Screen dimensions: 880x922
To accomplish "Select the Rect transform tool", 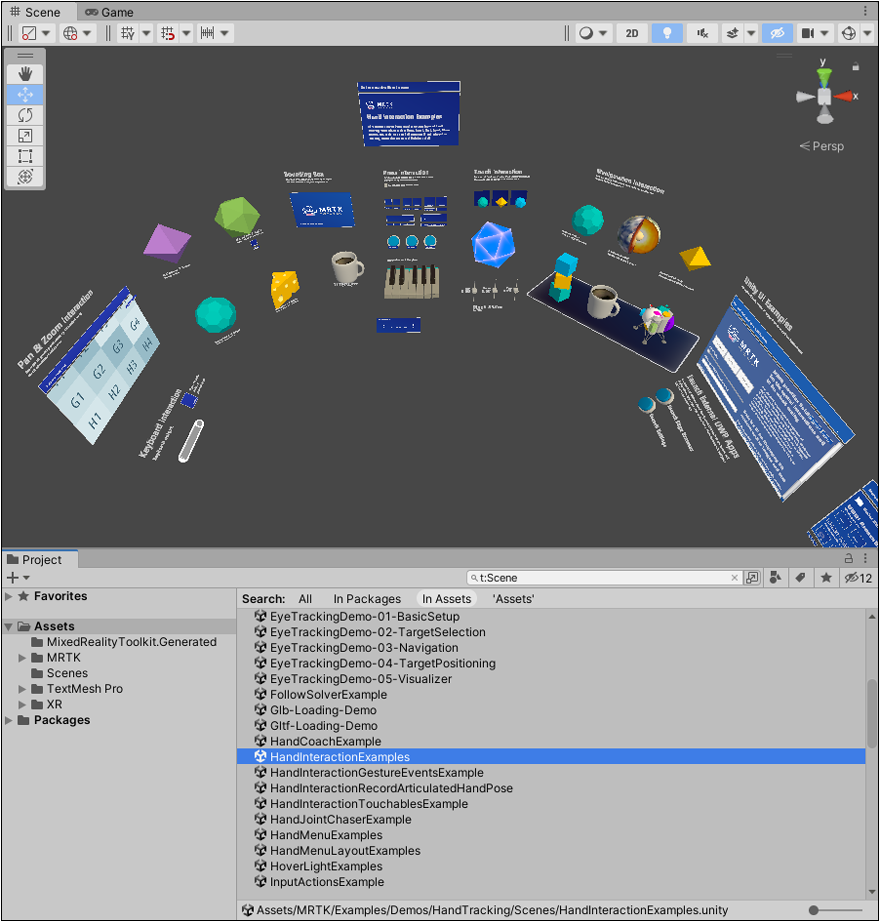I will pyautogui.click(x=24, y=156).
